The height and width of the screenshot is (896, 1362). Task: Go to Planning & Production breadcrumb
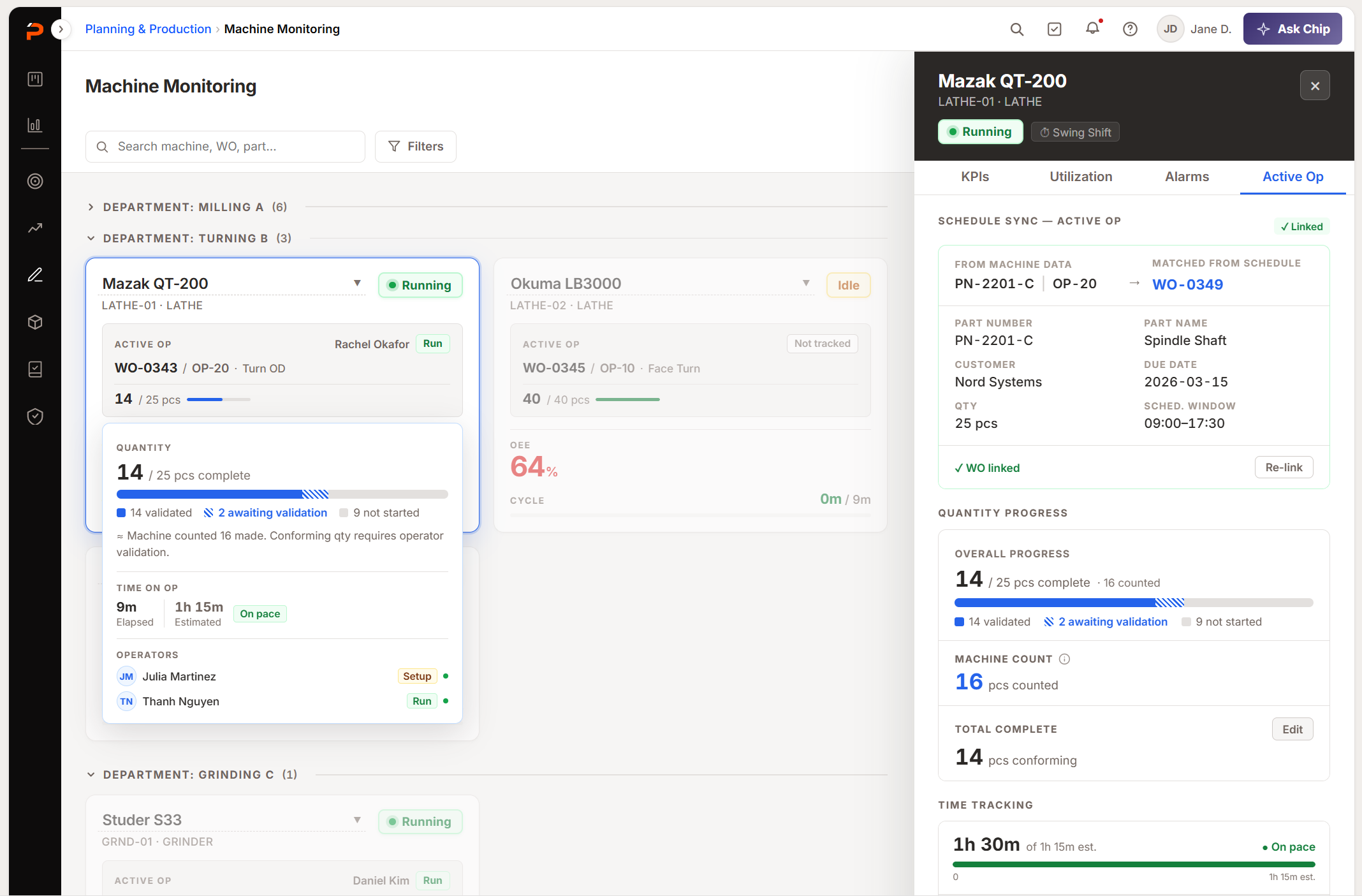(x=148, y=29)
